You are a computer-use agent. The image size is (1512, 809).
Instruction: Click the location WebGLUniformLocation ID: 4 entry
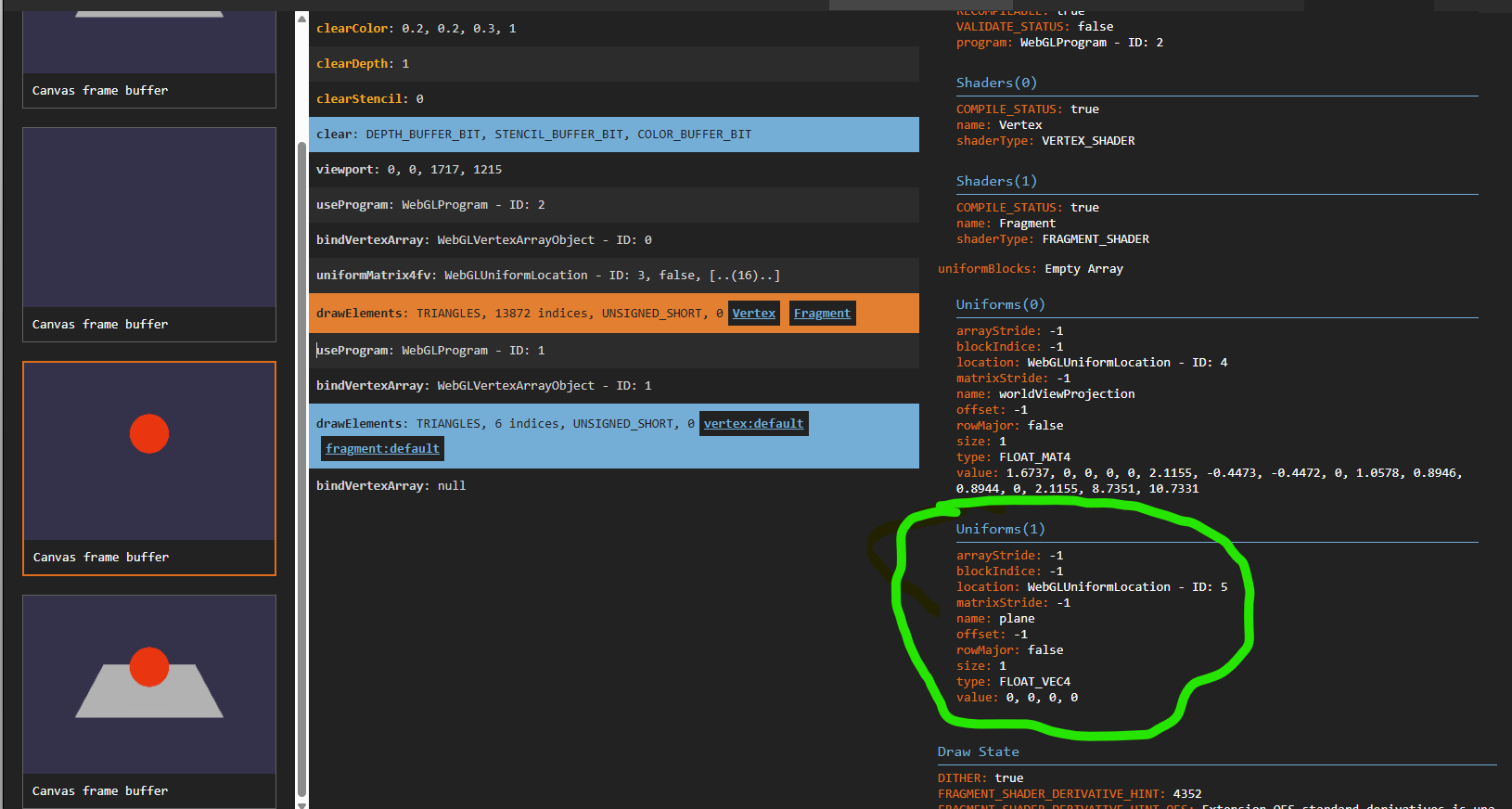coord(1092,363)
